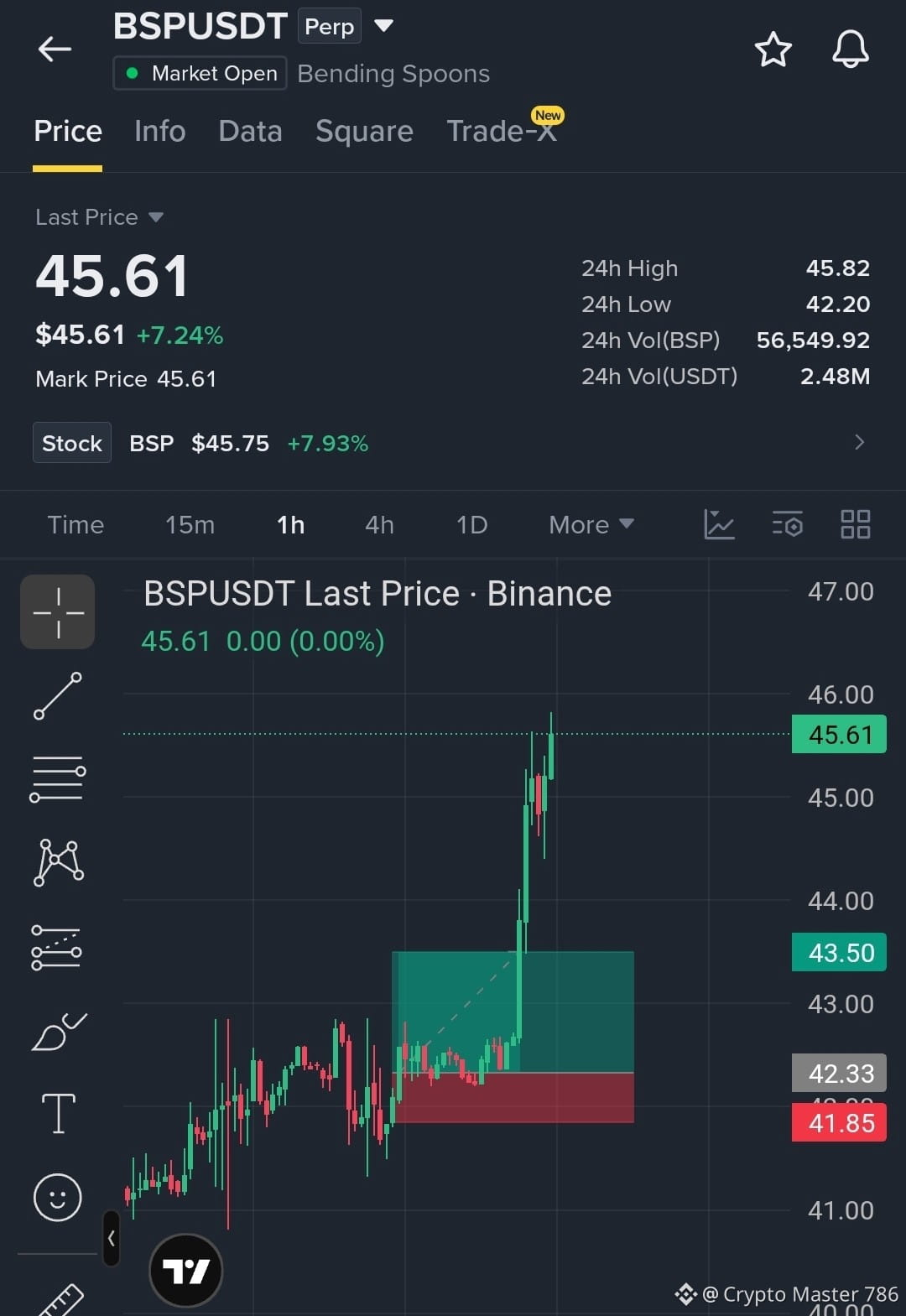This screenshot has height=1316, width=906.
Task: Open the Stock BSP details chevron
Action: coord(859,442)
